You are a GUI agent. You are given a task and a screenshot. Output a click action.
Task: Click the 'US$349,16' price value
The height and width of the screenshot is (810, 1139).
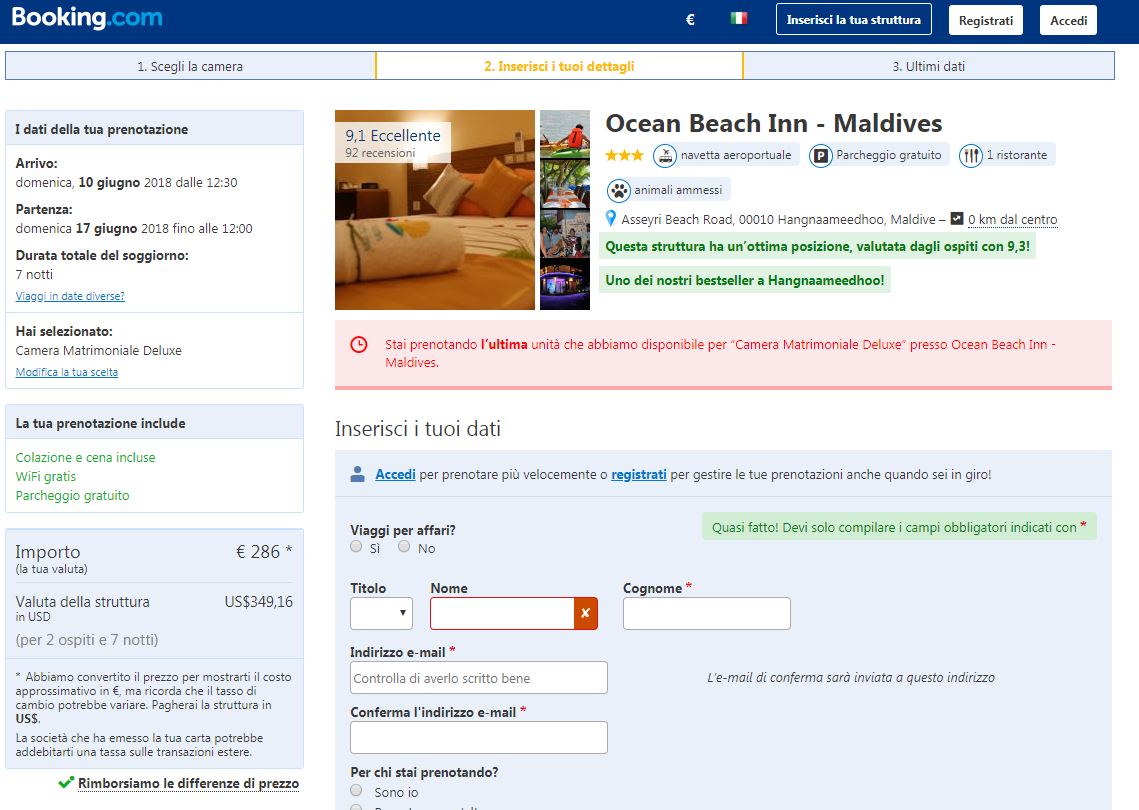pyautogui.click(x=259, y=602)
